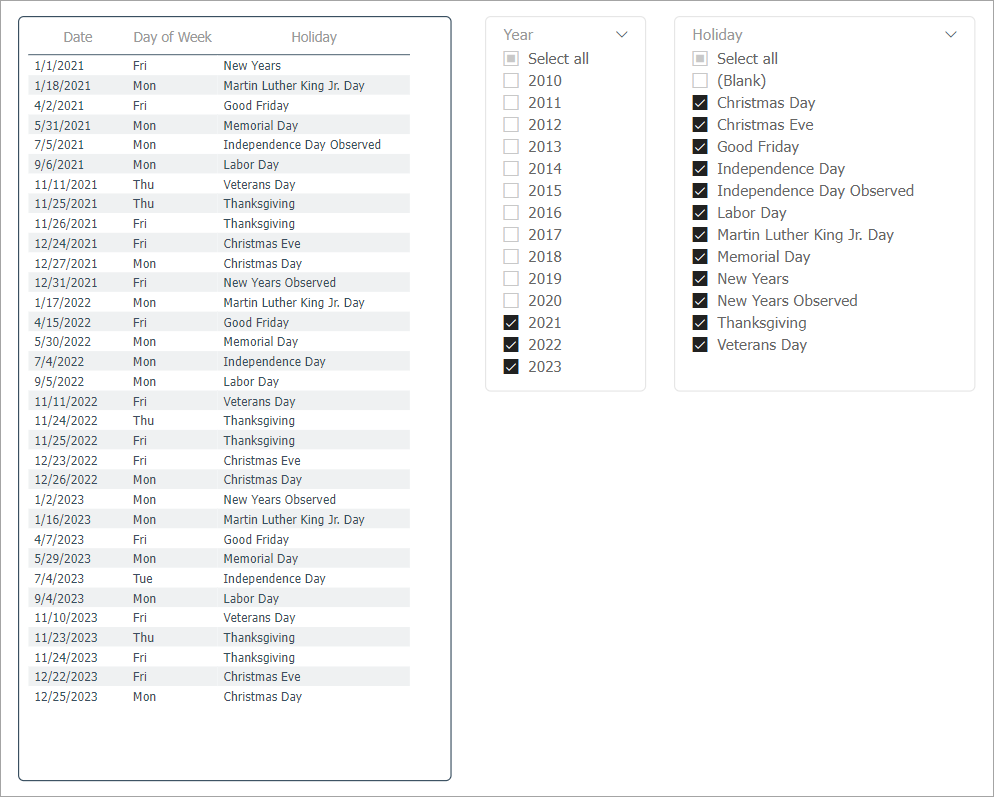Click the 4/2/2021 date cell

[x=59, y=106]
